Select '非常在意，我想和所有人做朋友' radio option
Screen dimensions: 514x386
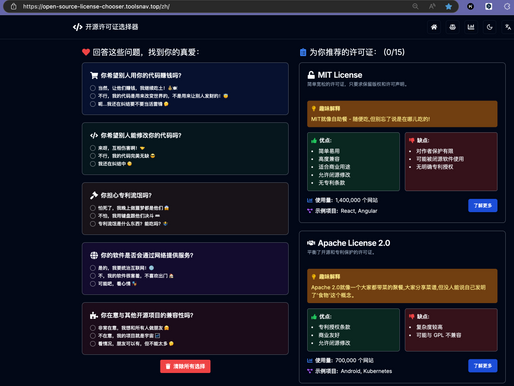click(x=93, y=328)
